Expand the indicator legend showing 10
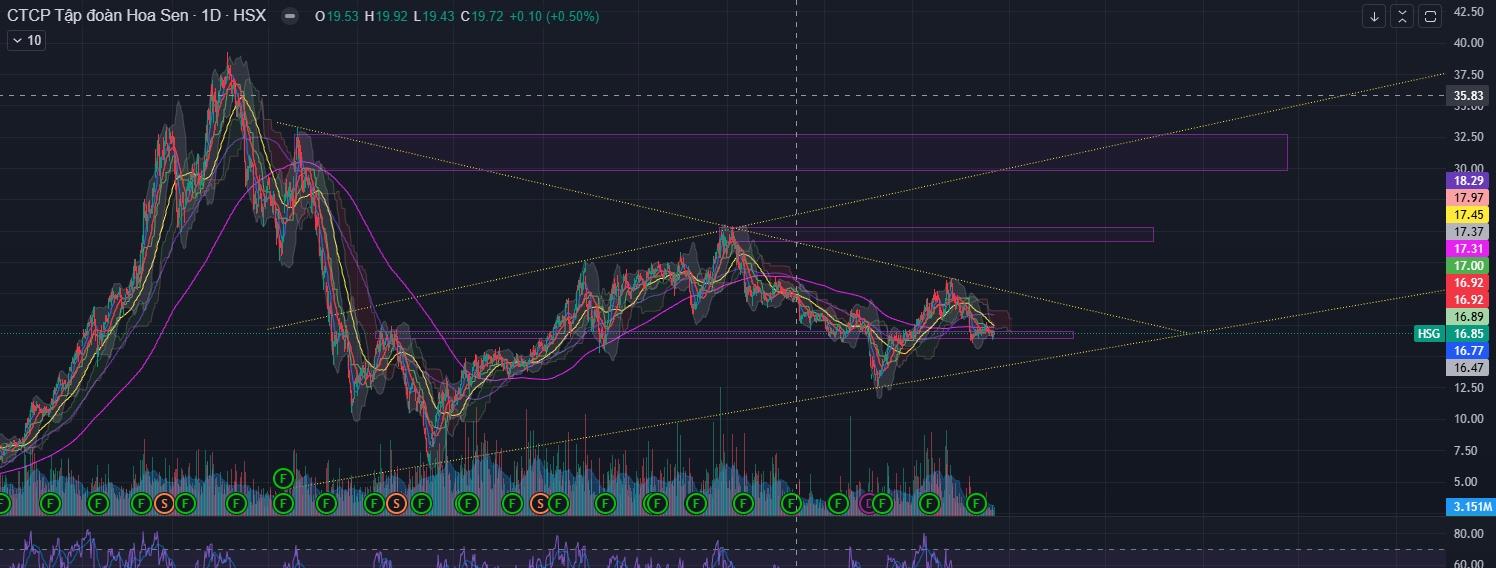Screen dimensions: 1496x568 (x=26, y=40)
